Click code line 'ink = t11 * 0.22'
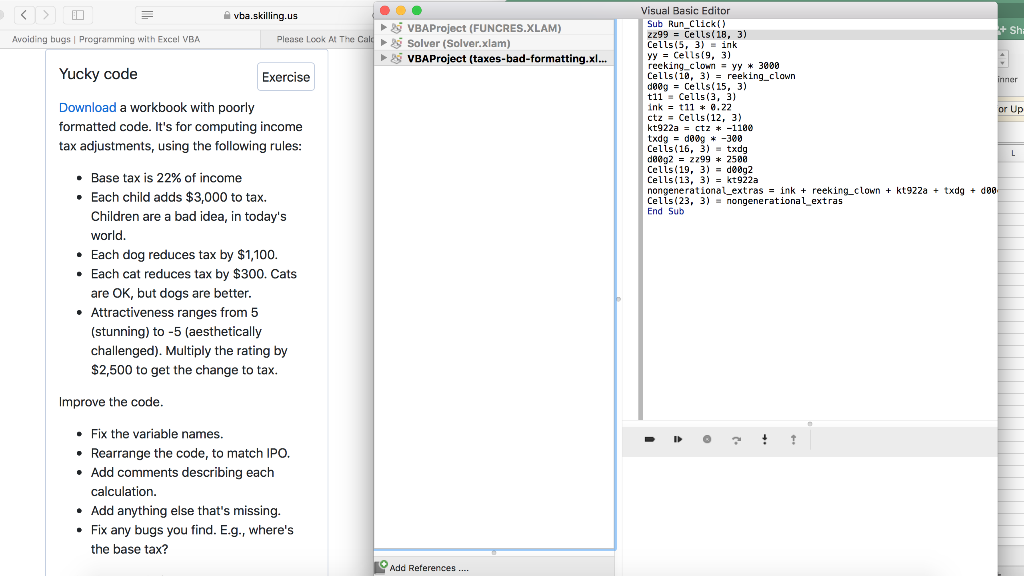This screenshot has width=1024, height=576. (x=690, y=108)
